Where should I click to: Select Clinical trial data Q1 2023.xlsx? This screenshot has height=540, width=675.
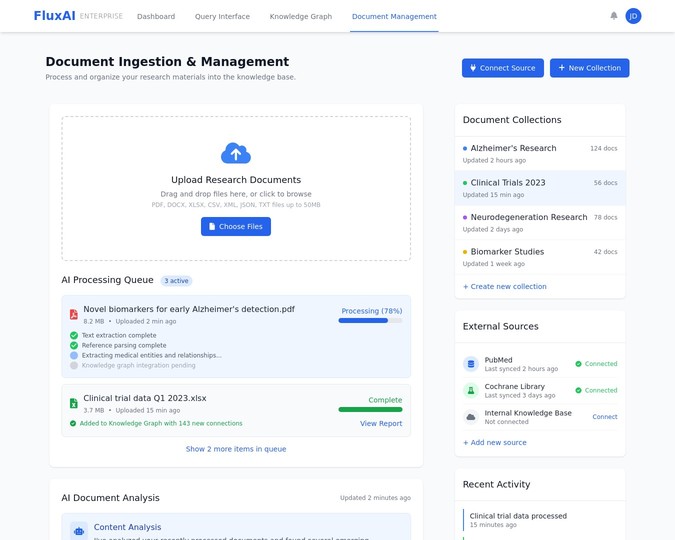(145, 398)
